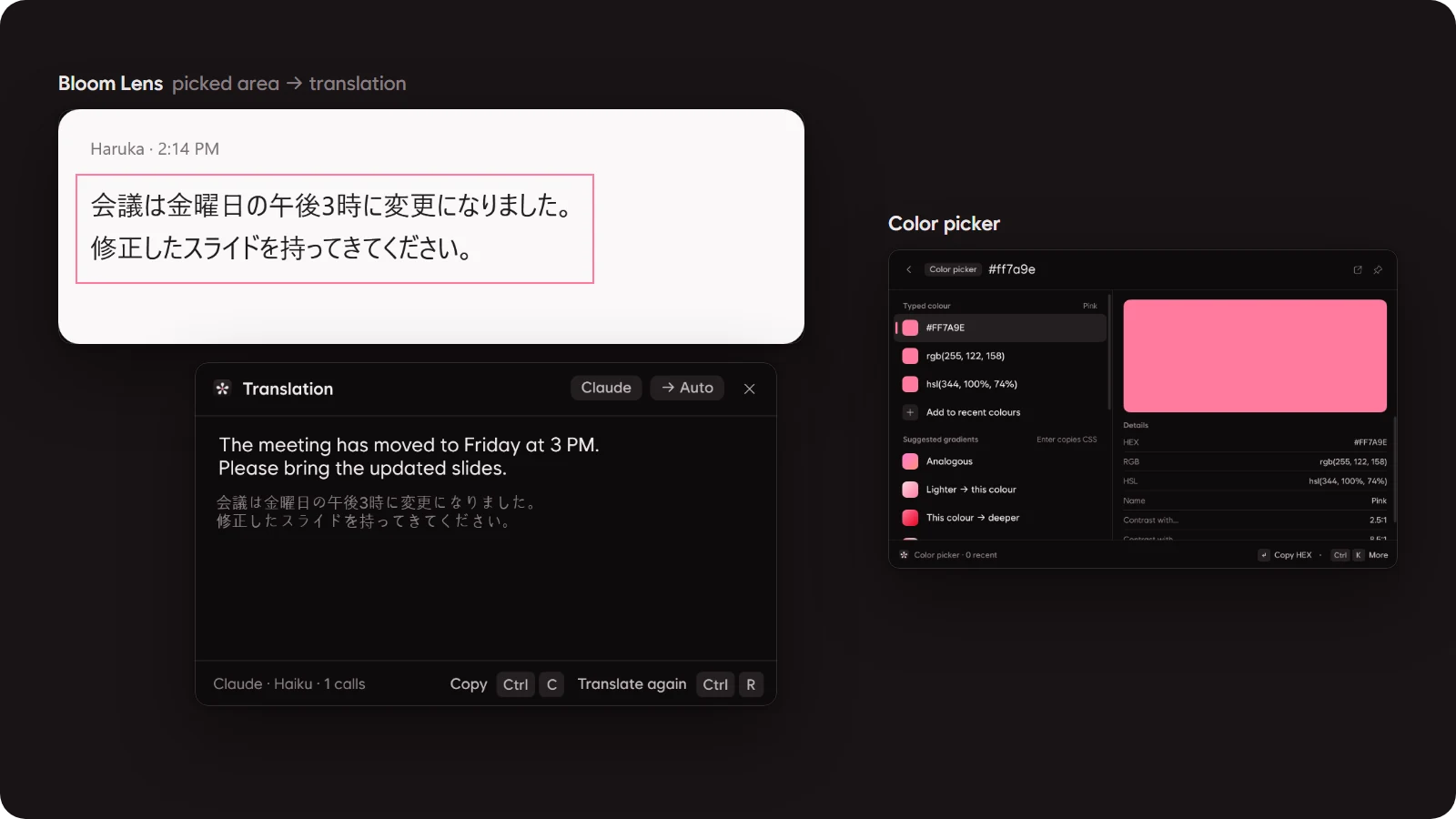This screenshot has height=819, width=1456.
Task: Click the K key hint in Color picker
Action: click(x=1358, y=555)
